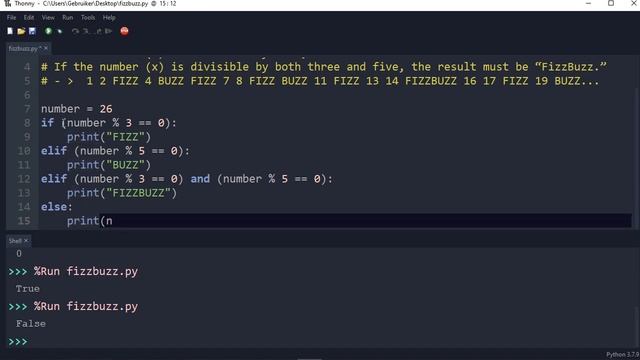
Task: Stop the program with red Stop icon
Action: (x=124, y=31)
